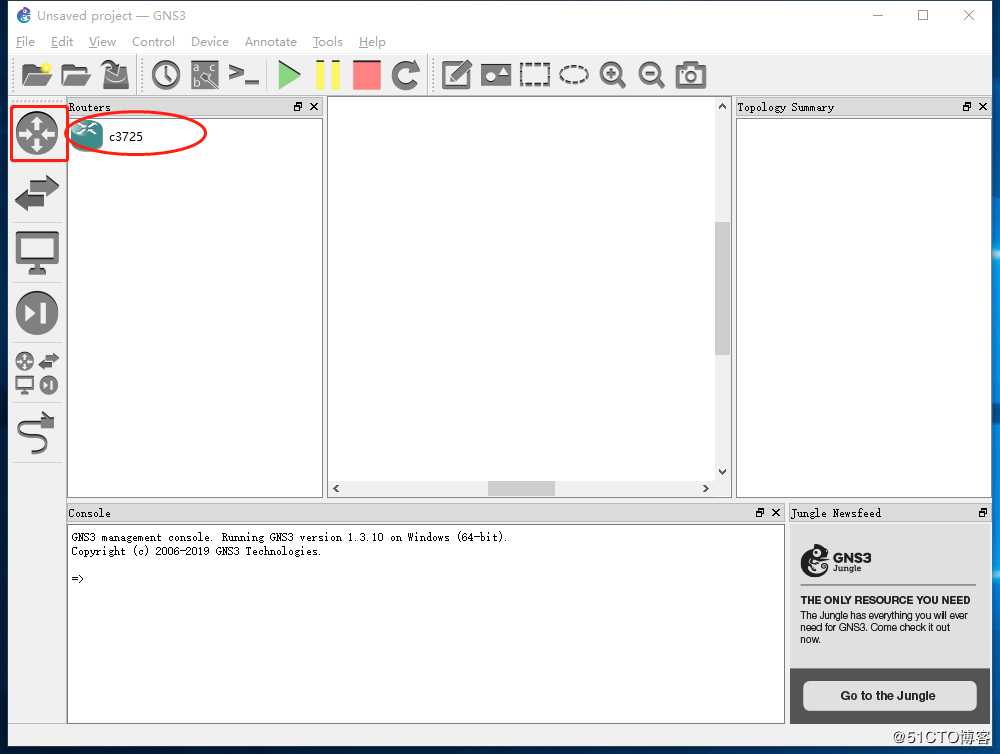Open the Help menu
Viewport: 1000px width, 754px height.
tap(372, 41)
